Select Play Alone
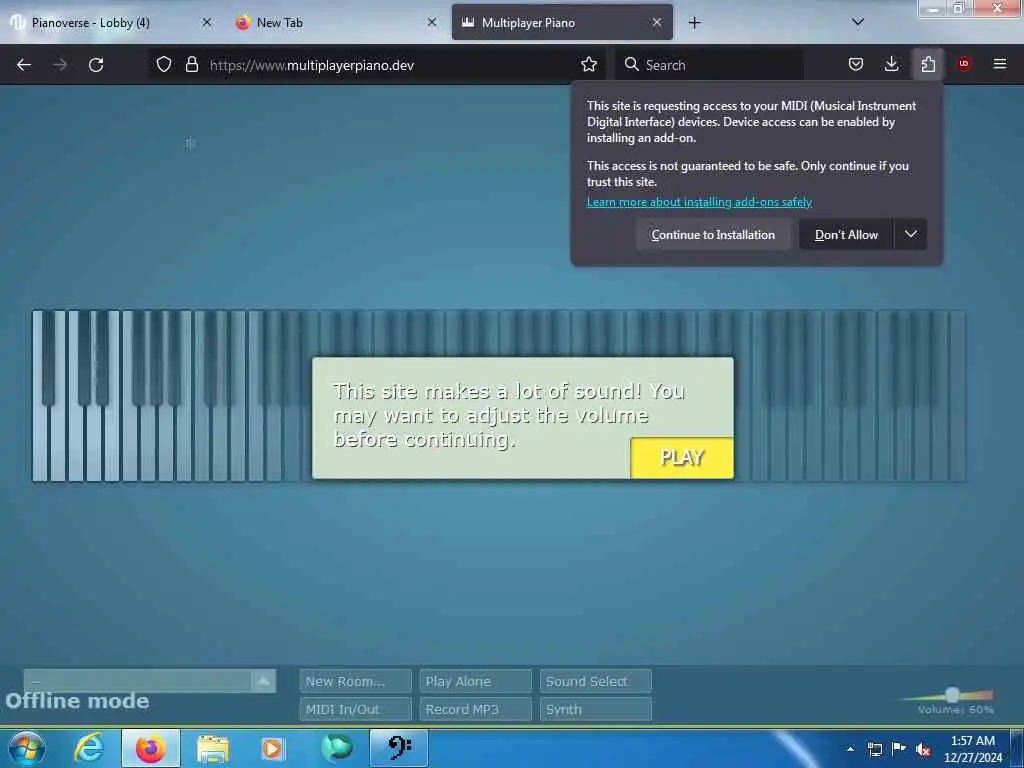 [x=475, y=681]
